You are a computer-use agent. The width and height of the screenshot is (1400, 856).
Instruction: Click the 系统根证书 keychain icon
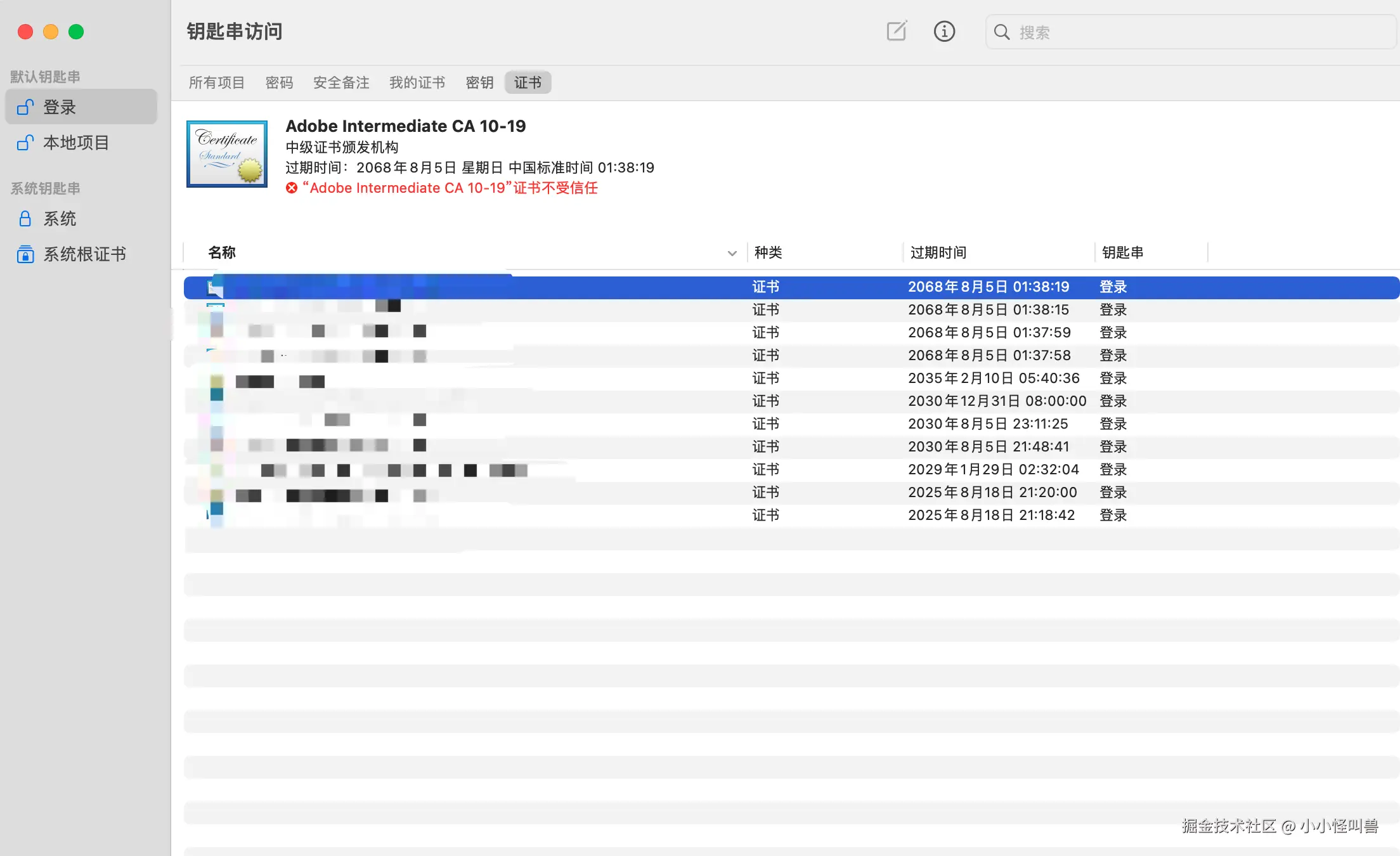[25, 254]
